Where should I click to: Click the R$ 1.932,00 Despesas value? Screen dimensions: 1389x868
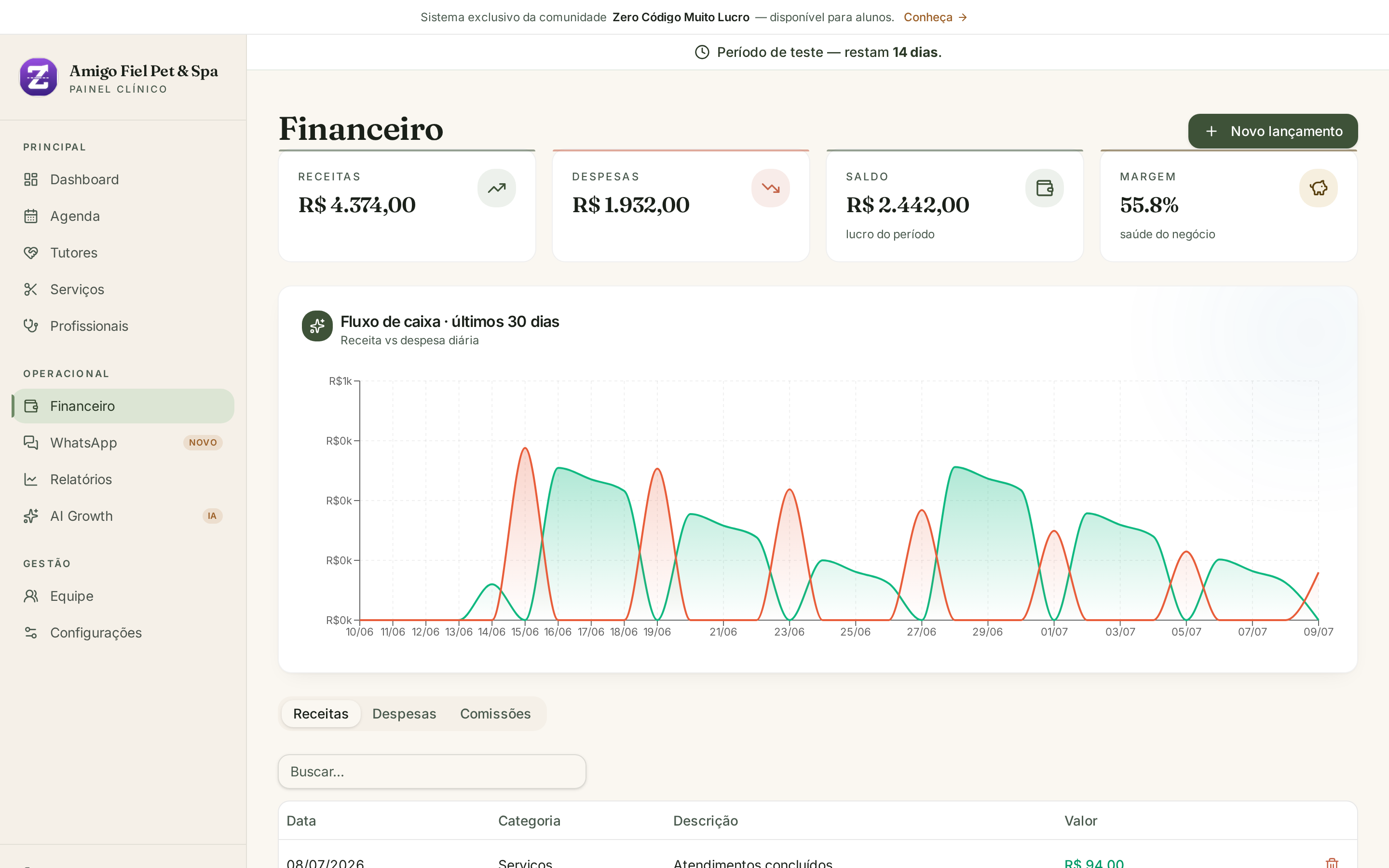click(631, 205)
